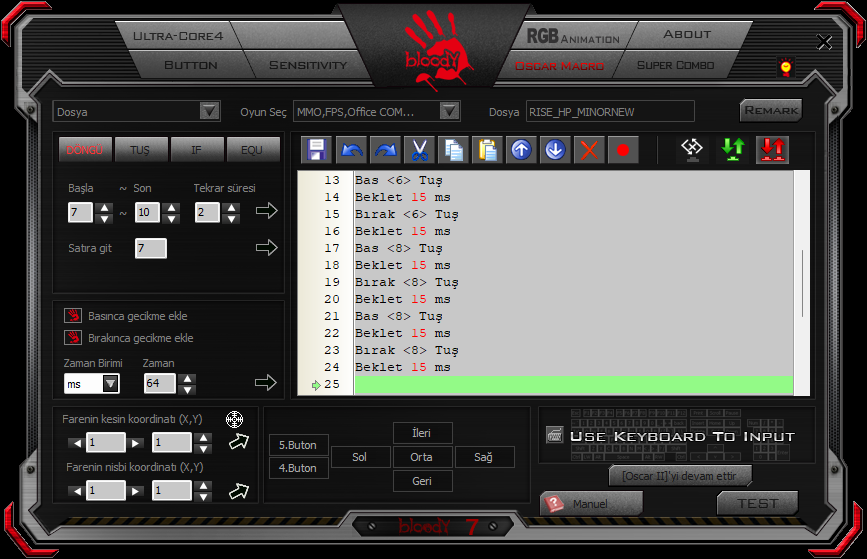This screenshot has width=867, height=559.
Task: Click the lightbulb tip icon
Action: coord(785,67)
